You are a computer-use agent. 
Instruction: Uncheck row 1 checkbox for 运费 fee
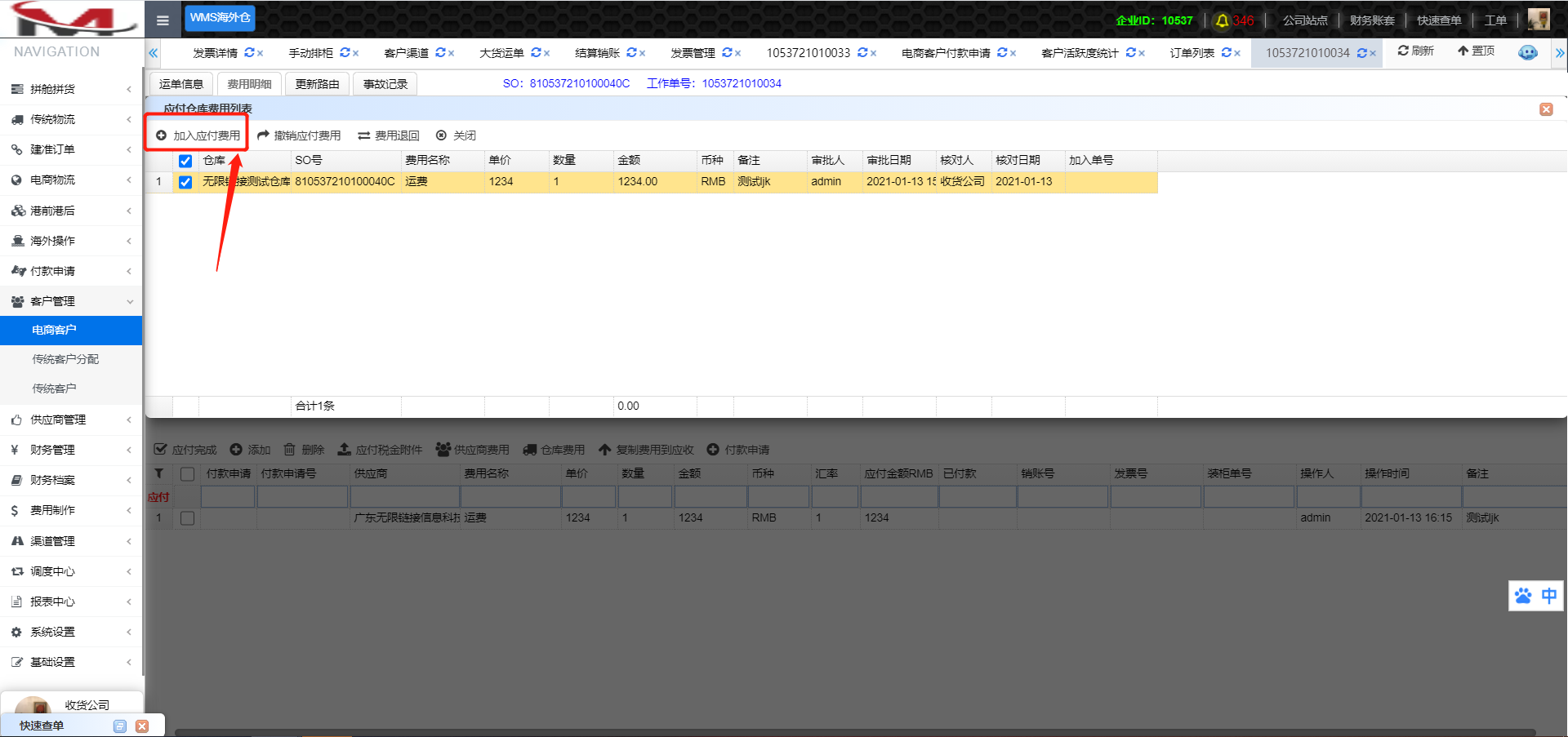(185, 182)
